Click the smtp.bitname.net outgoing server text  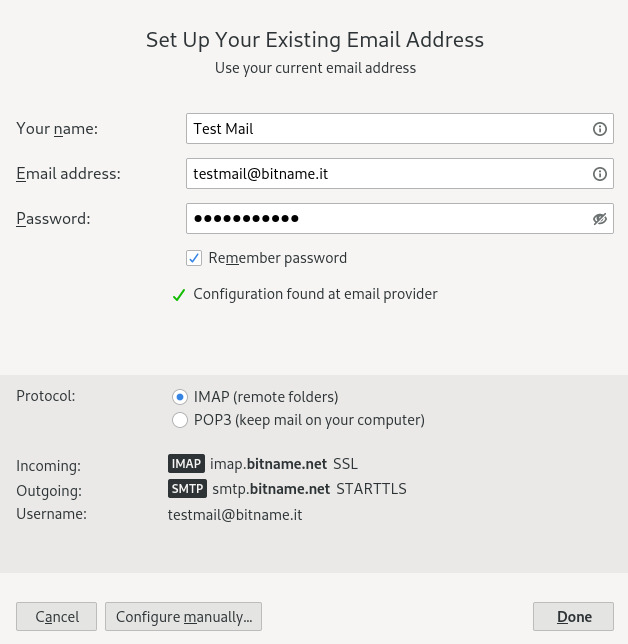tap(271, 489)
